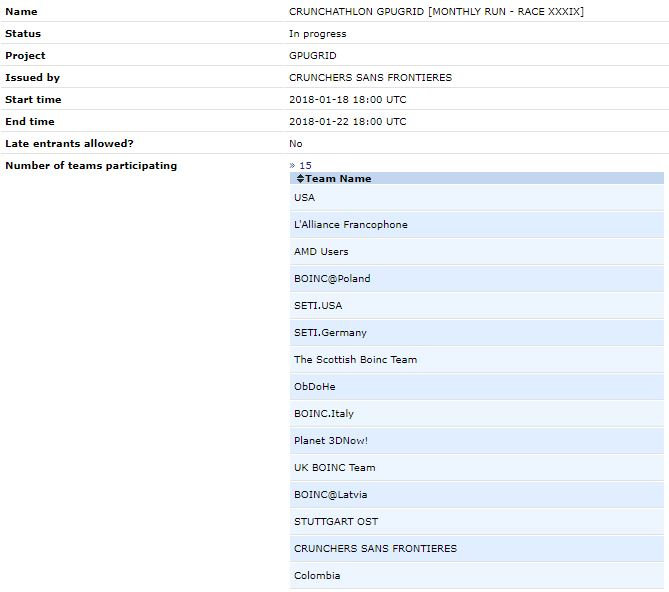This screenshot has height=592, width=669.
Task: Click the Name label
Action: click(21, 12)
